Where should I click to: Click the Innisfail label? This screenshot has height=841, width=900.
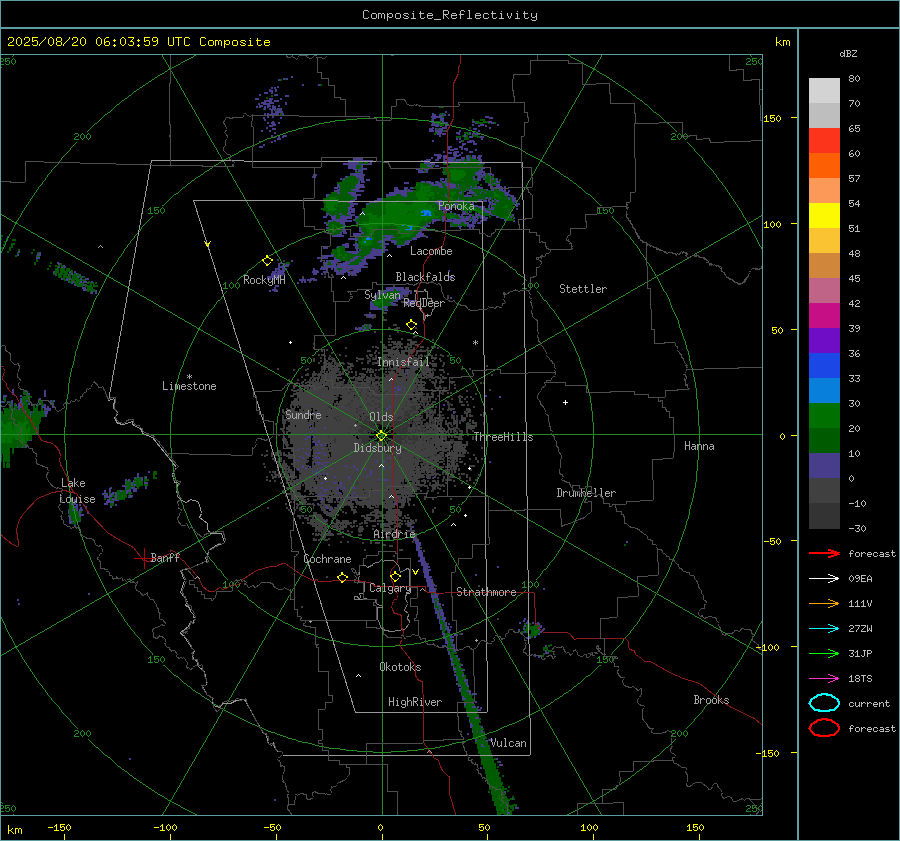point(403,362)
